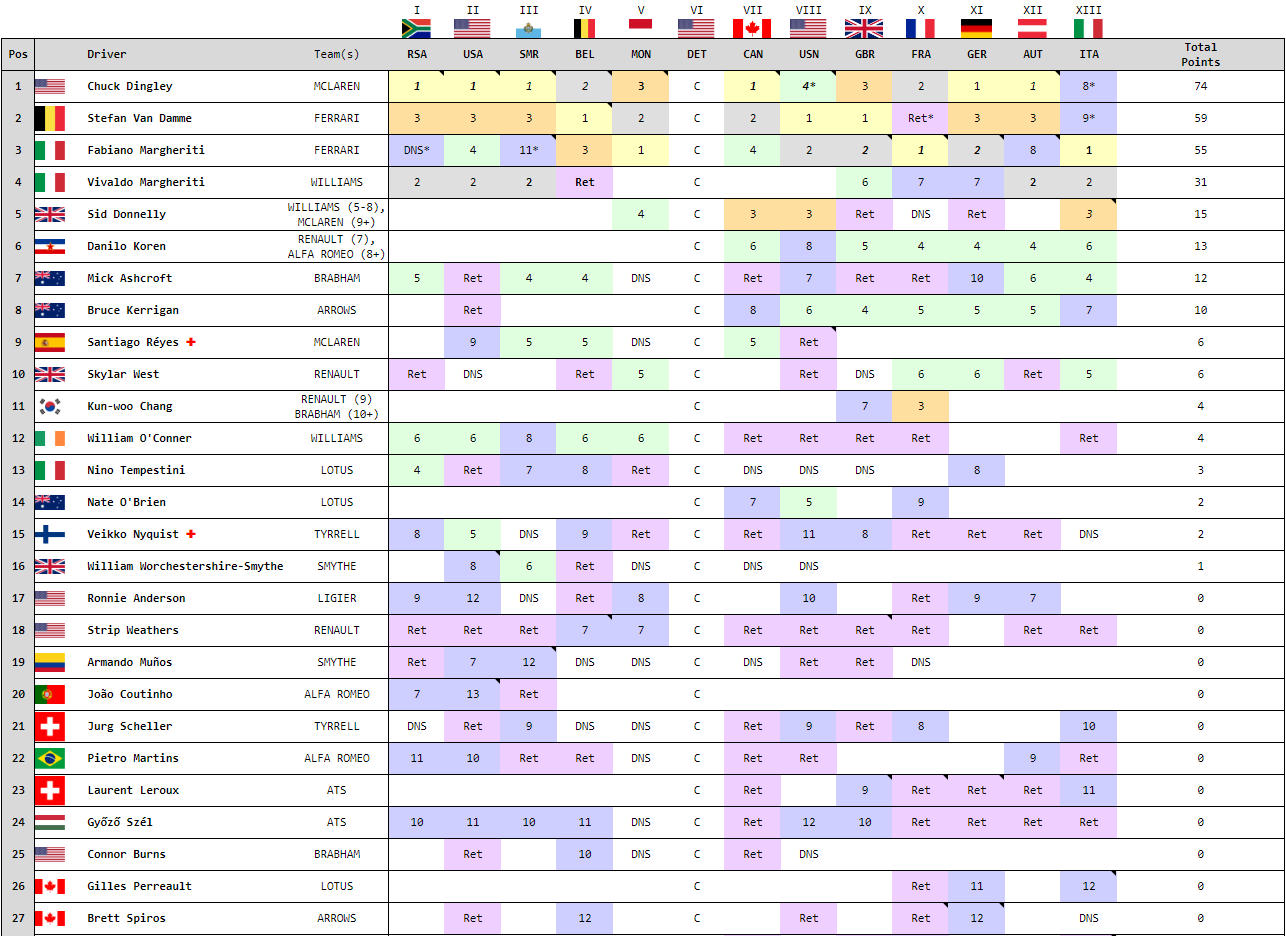Open the Hungarian flag beside Győző Szél
Viewport: 1286px width, 936px height.
[50, 822]
